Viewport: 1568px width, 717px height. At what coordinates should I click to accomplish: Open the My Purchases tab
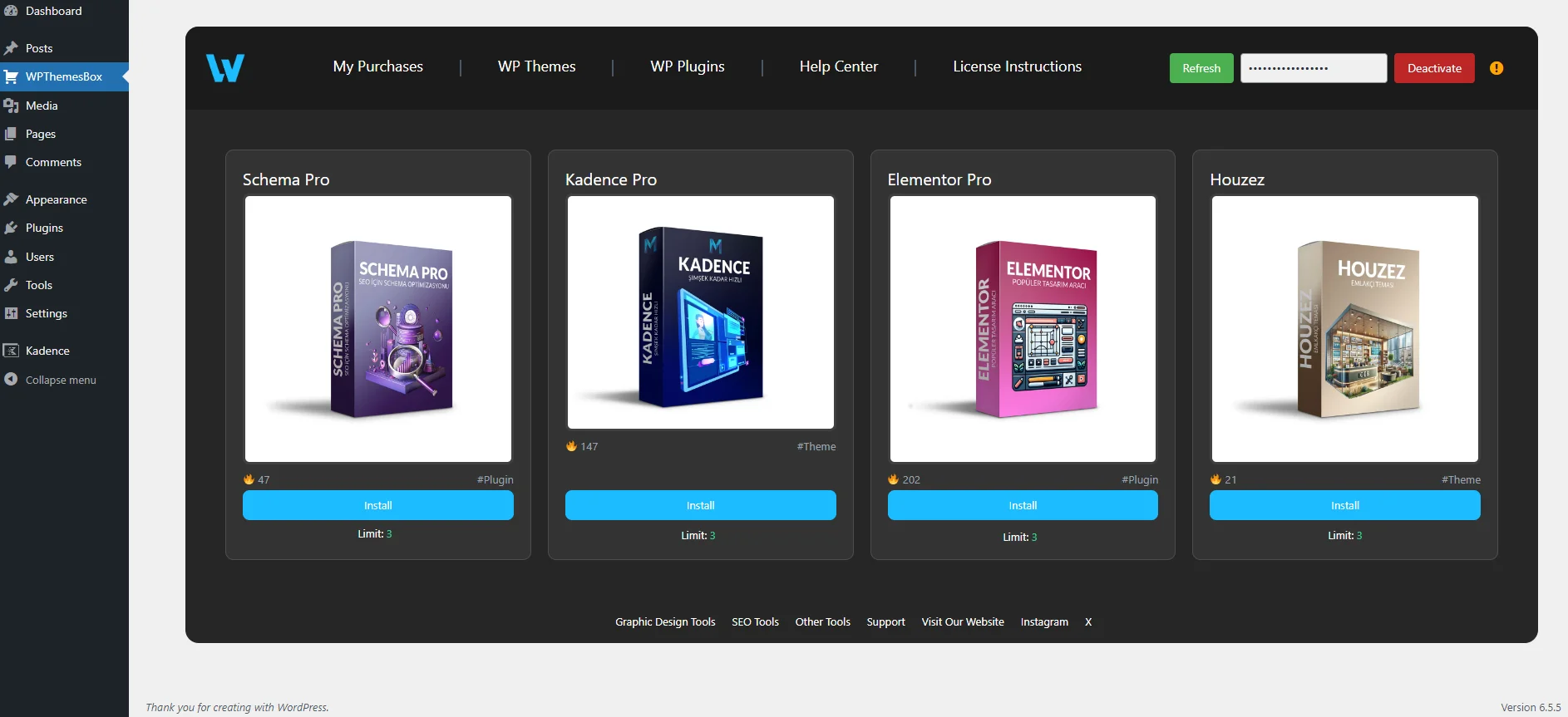point(378,66)
